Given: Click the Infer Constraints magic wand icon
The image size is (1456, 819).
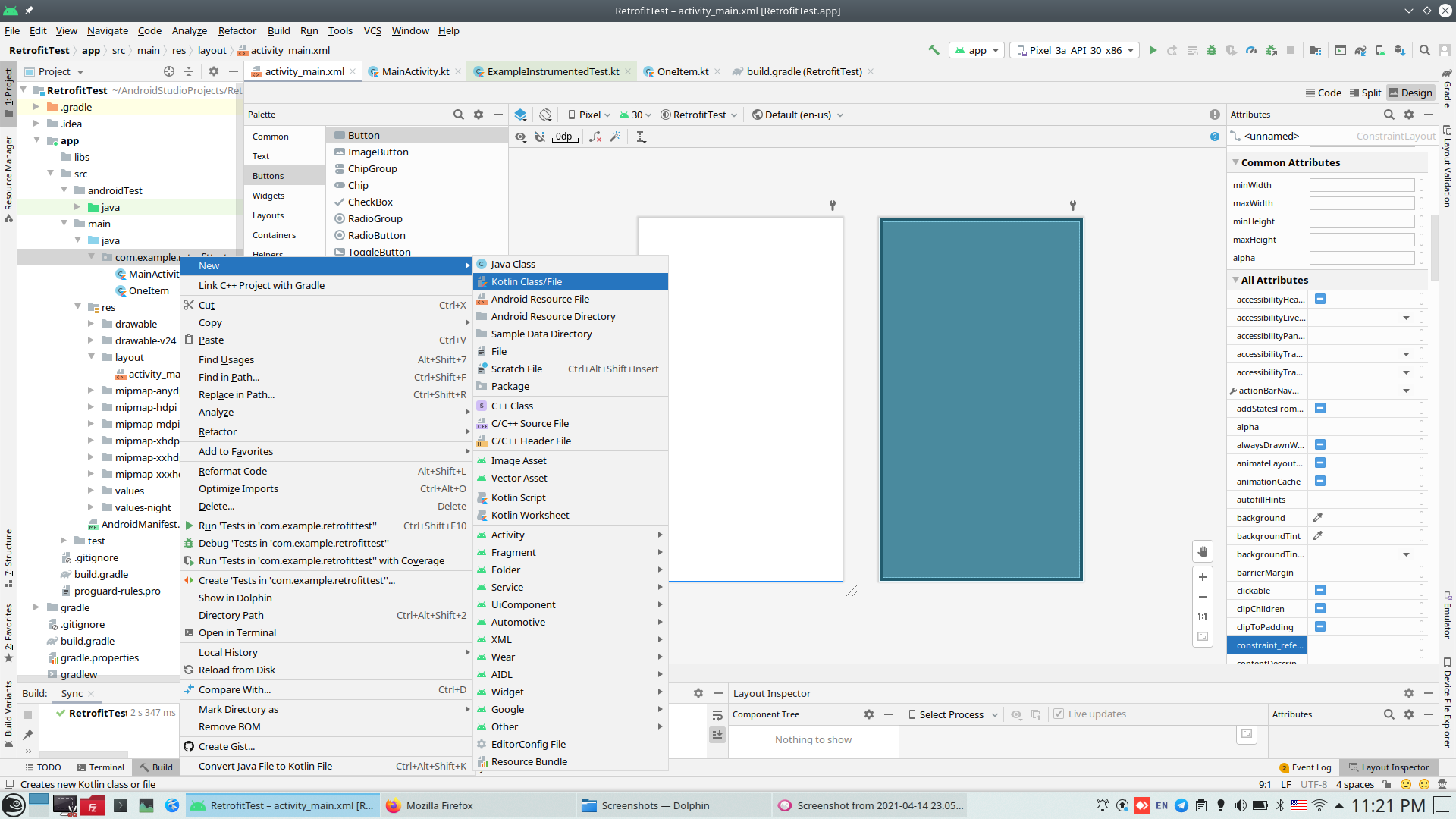Looking at the screenshot, I should point(615,136).
